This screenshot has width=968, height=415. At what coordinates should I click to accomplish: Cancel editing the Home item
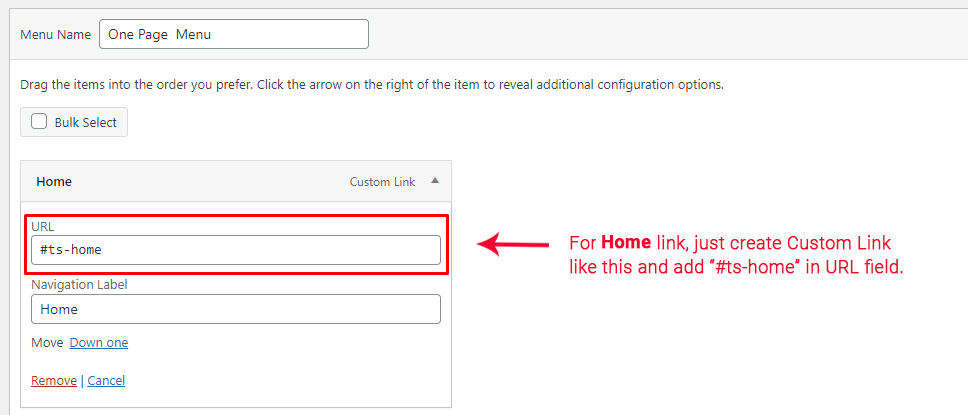coord(106,381)
